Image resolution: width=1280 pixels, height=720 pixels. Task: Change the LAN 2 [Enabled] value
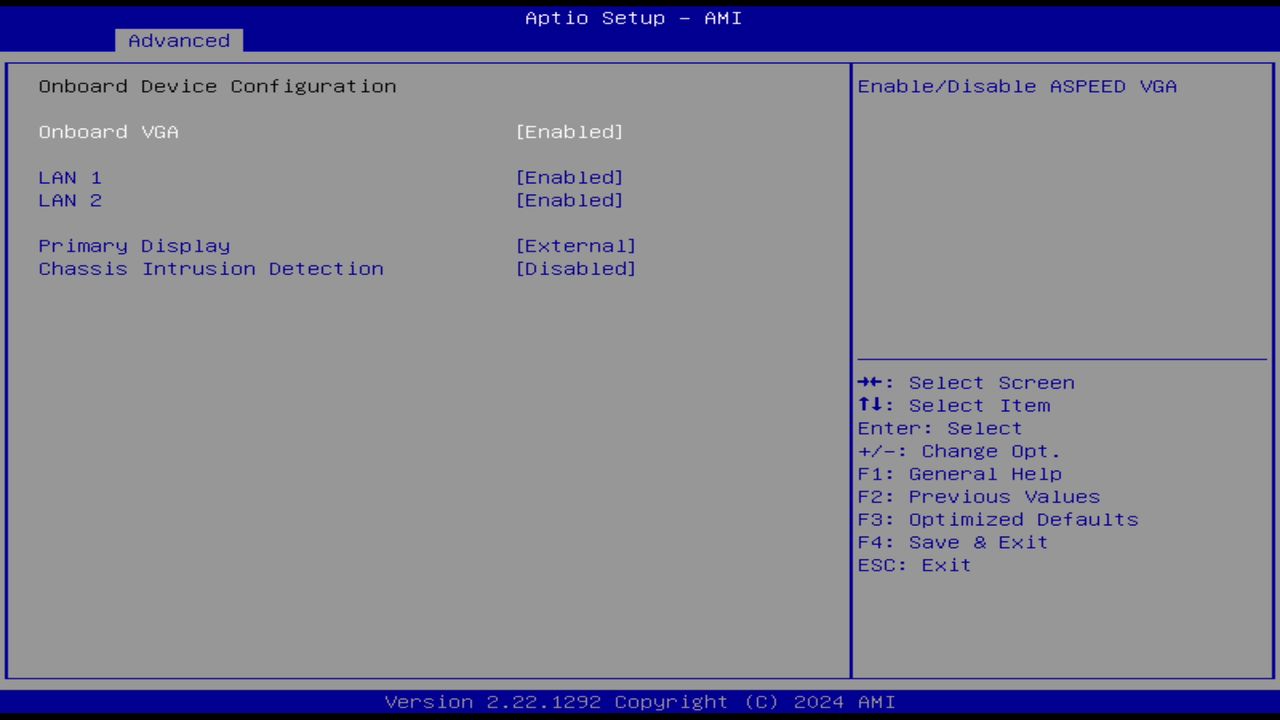[x=570, y=201]
